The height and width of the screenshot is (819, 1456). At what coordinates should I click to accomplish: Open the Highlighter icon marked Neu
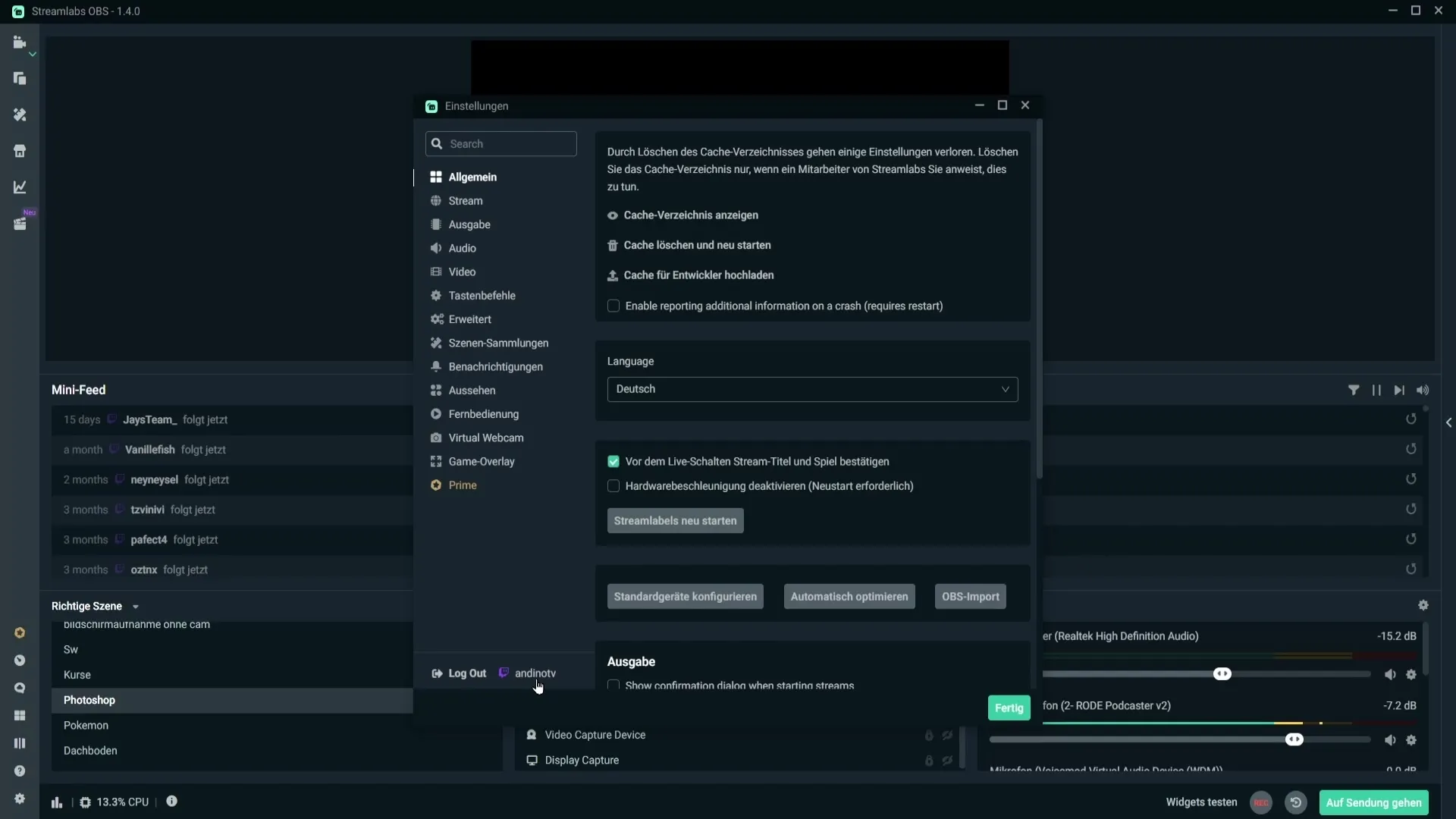pyautogui.click(x=20, y=224)
